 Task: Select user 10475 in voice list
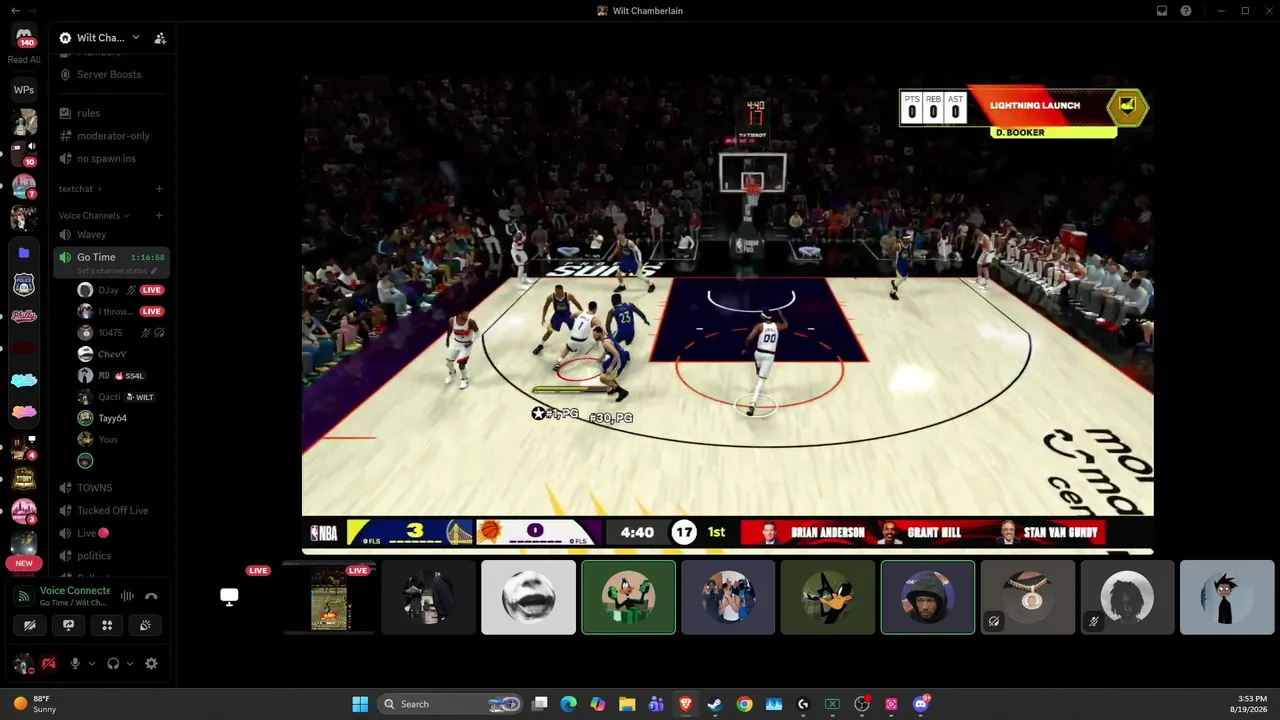click(x=110, y=333)
